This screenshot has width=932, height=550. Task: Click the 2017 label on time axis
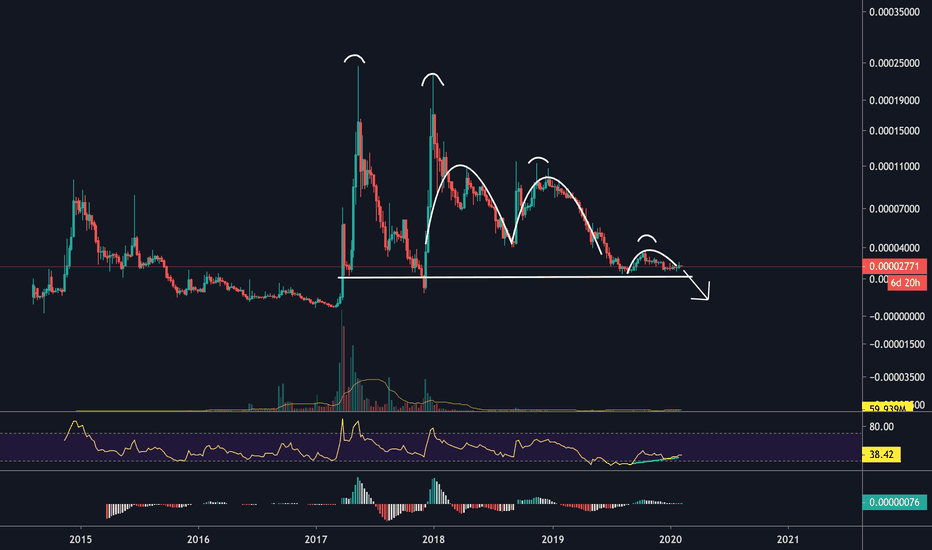point(316,539)
